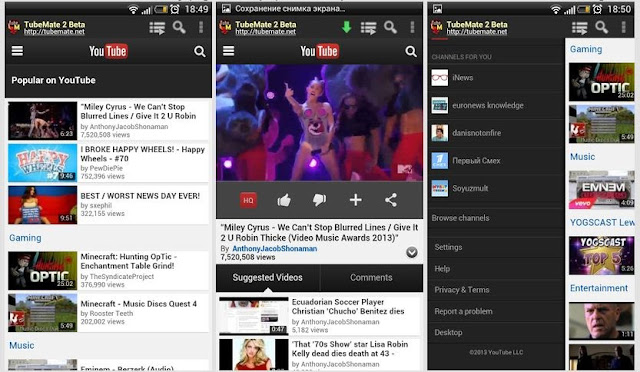Open the iNews channel

pos(496,78)
